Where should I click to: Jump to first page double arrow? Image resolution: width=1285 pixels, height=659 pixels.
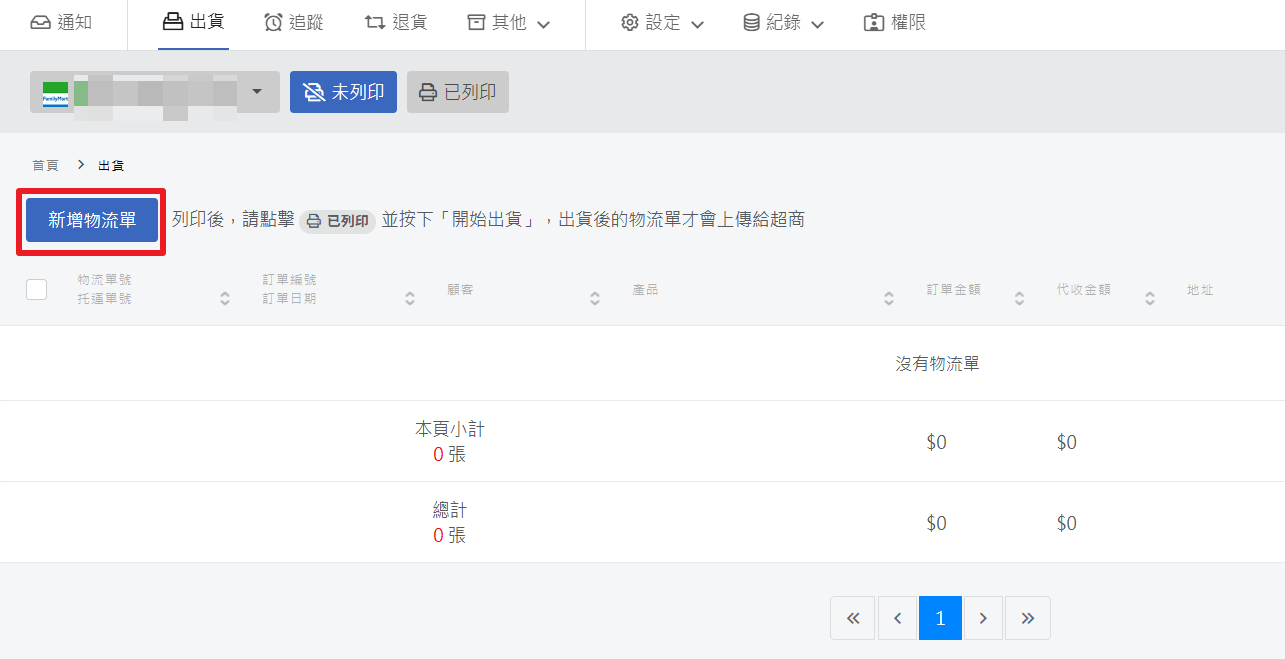coord(852,618)
